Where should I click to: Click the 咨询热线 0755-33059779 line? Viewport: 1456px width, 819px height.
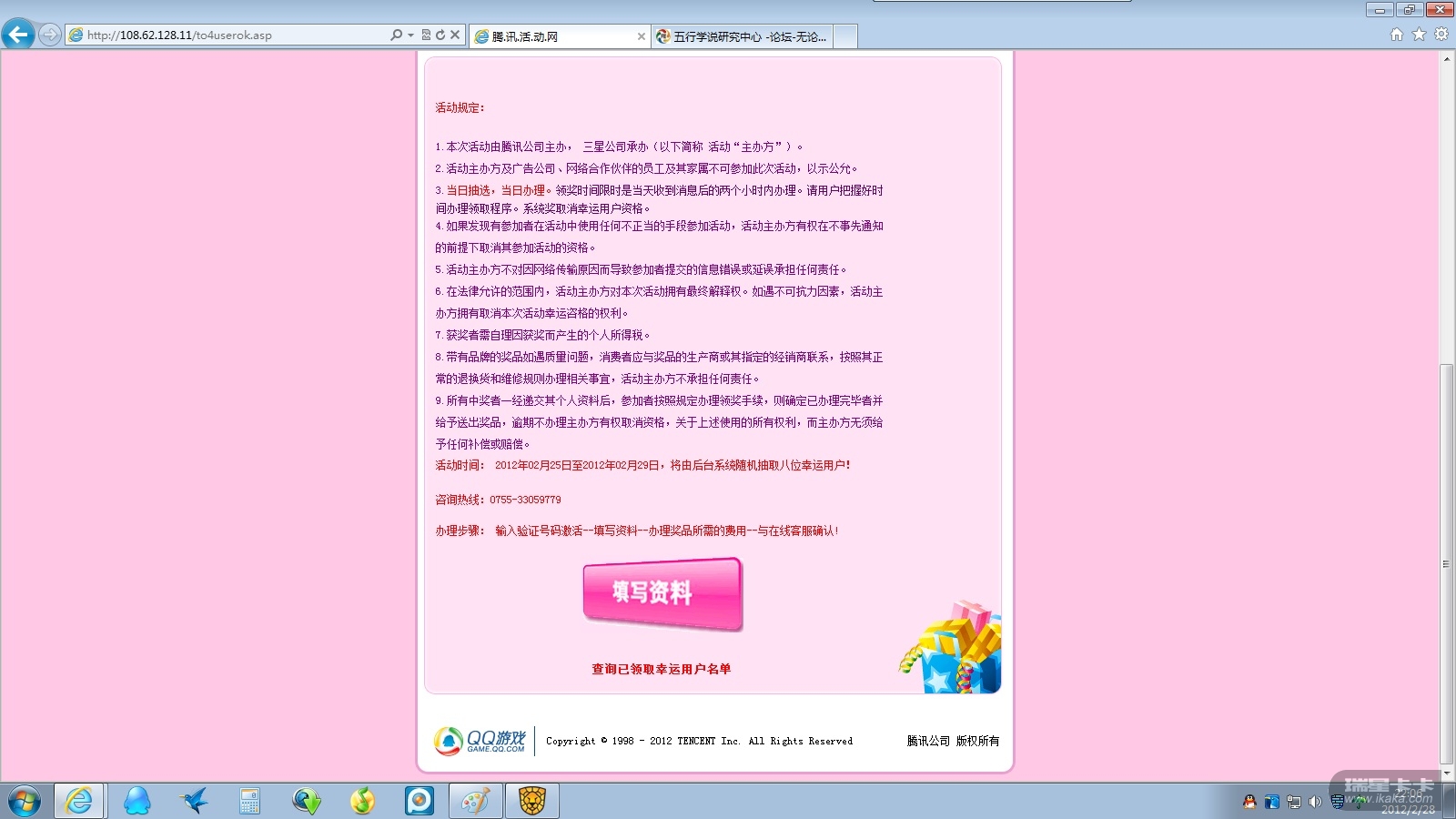tap(498, 500)
